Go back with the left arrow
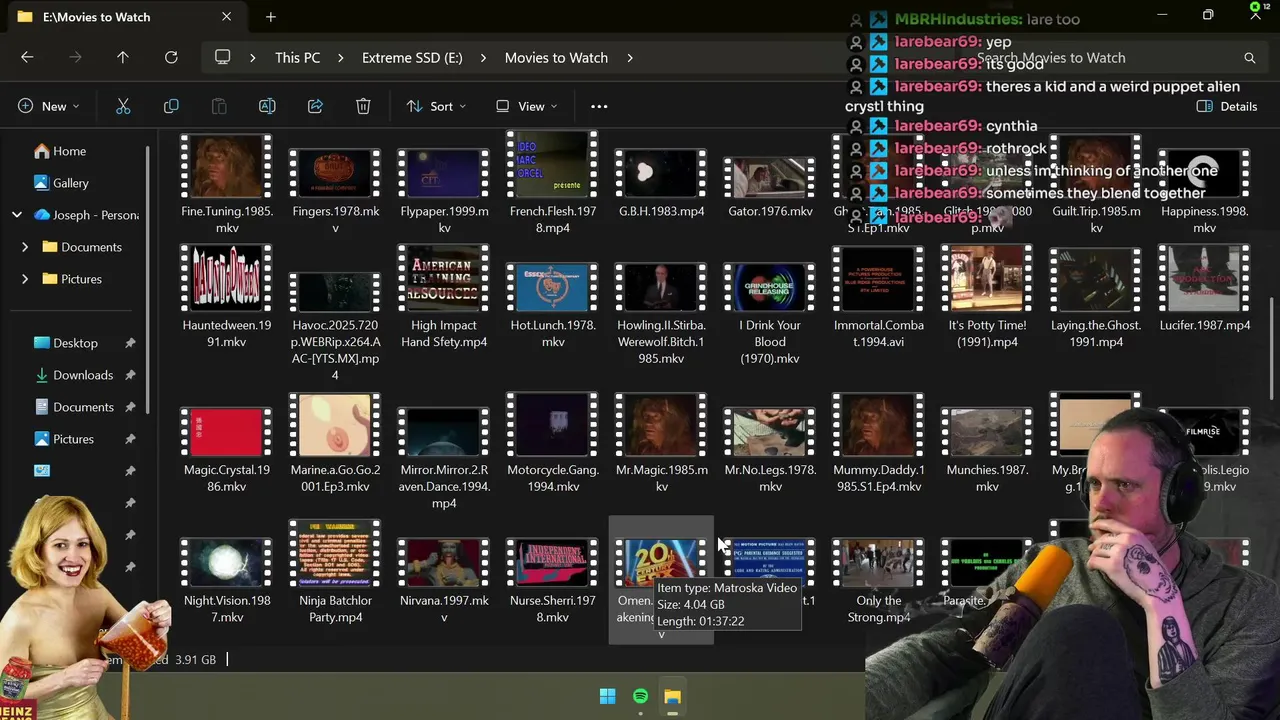 (27, 58)
